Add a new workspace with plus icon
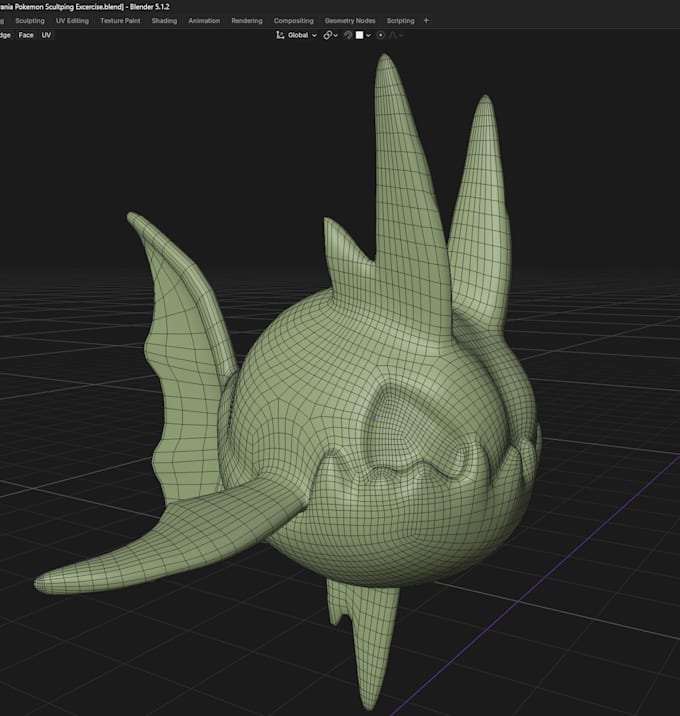680x716 pixels. pyautogui.click(x=426, y=21)
